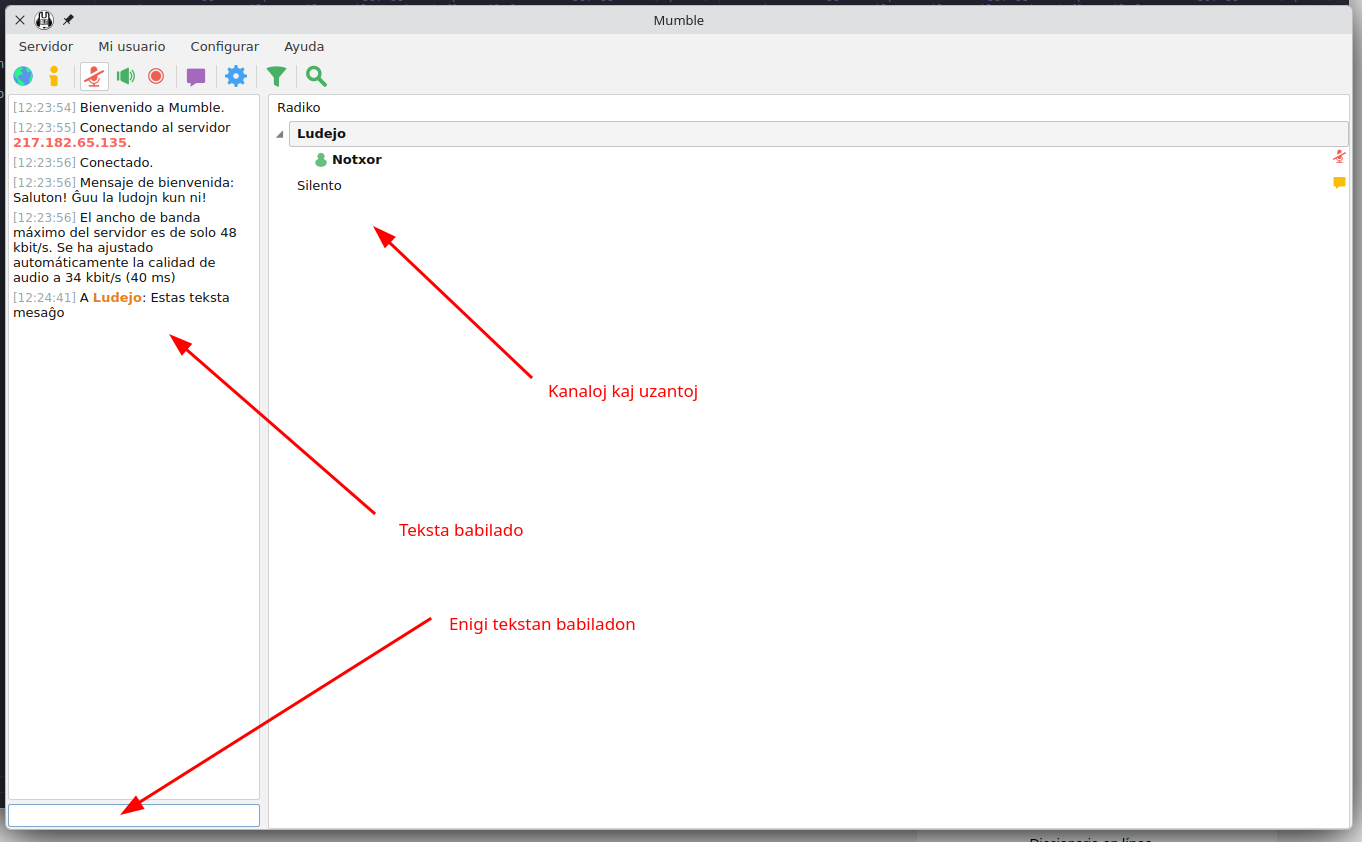Collapse the Ludejo channel tree arrow

coord(280,134)
